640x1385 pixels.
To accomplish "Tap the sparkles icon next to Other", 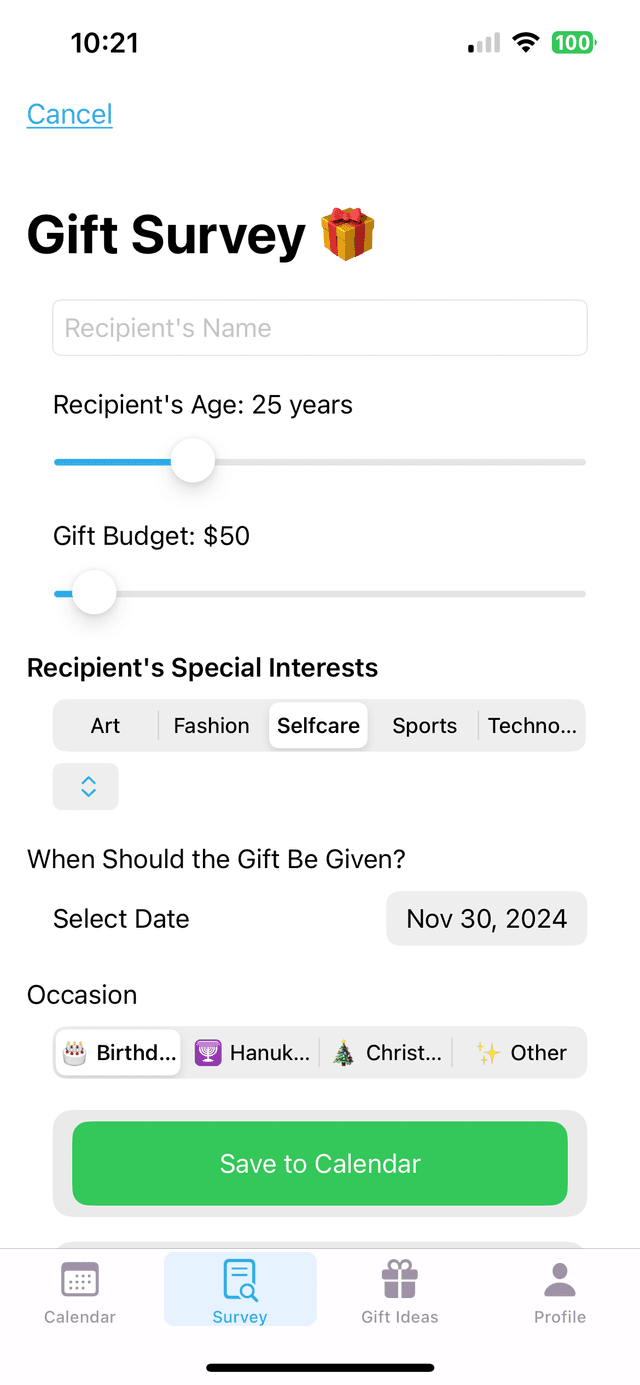I will click(x=487, y=1052).
